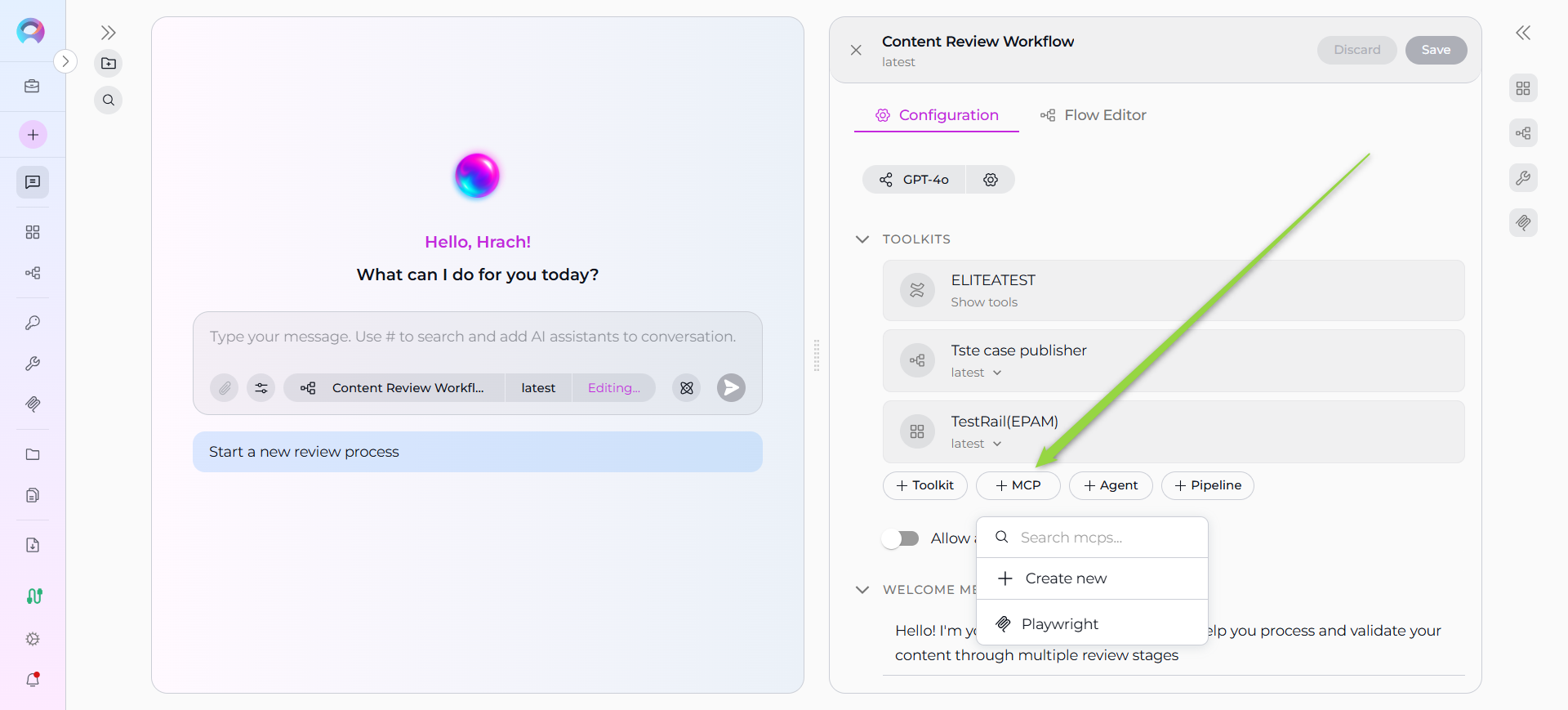
Task: Select Playwright from the MCP list
Action: (x=1059, y=624)
